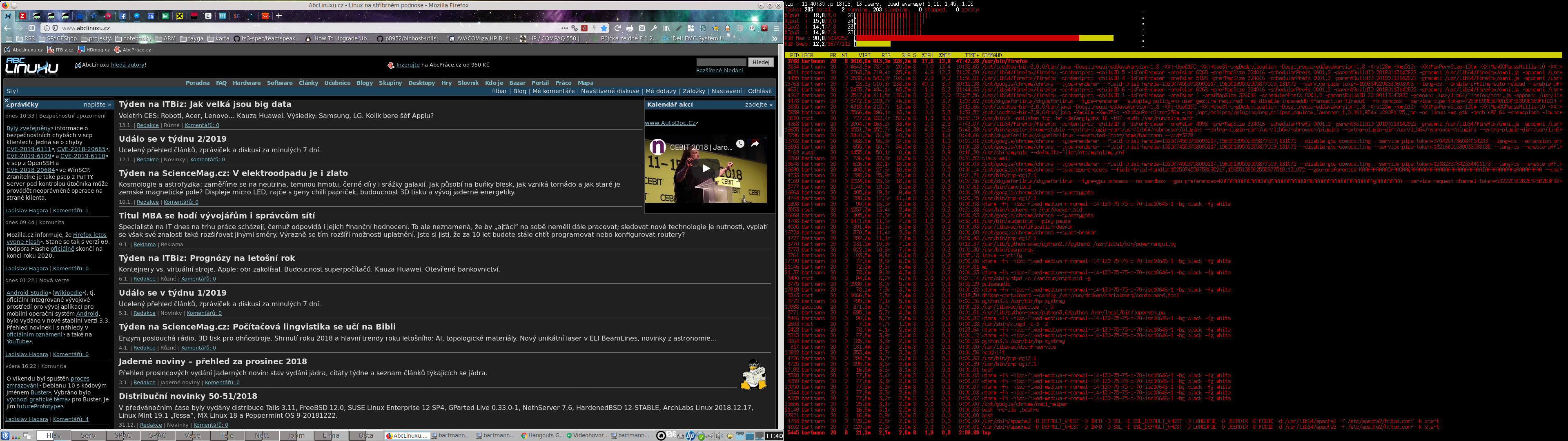
Task: Open the KDE application launcher icon
Action: click(5, 436)
